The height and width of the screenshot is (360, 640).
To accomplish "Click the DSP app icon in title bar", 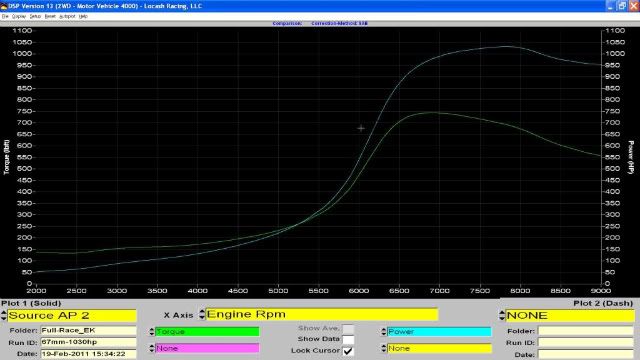I will coord(4,6).
